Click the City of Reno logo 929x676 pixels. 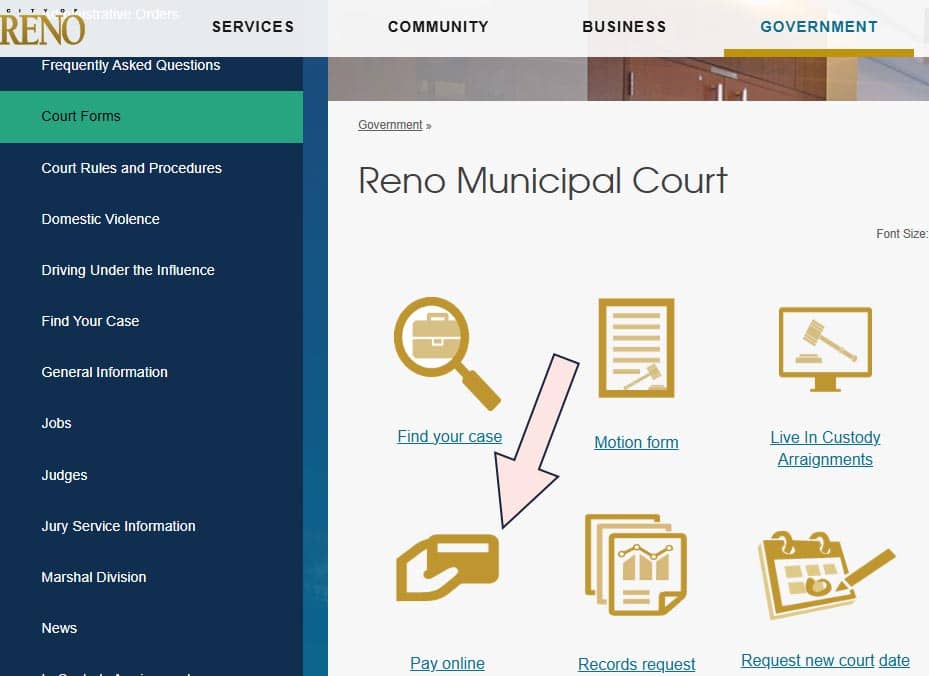click(x=42, y=28)
